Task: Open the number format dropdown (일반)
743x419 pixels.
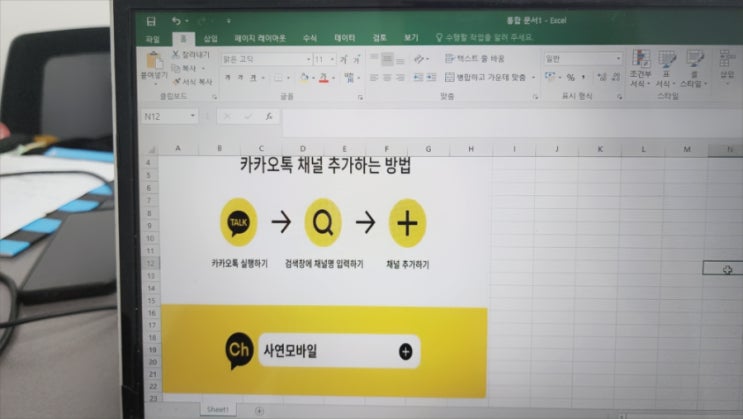Action: [618, 59]
